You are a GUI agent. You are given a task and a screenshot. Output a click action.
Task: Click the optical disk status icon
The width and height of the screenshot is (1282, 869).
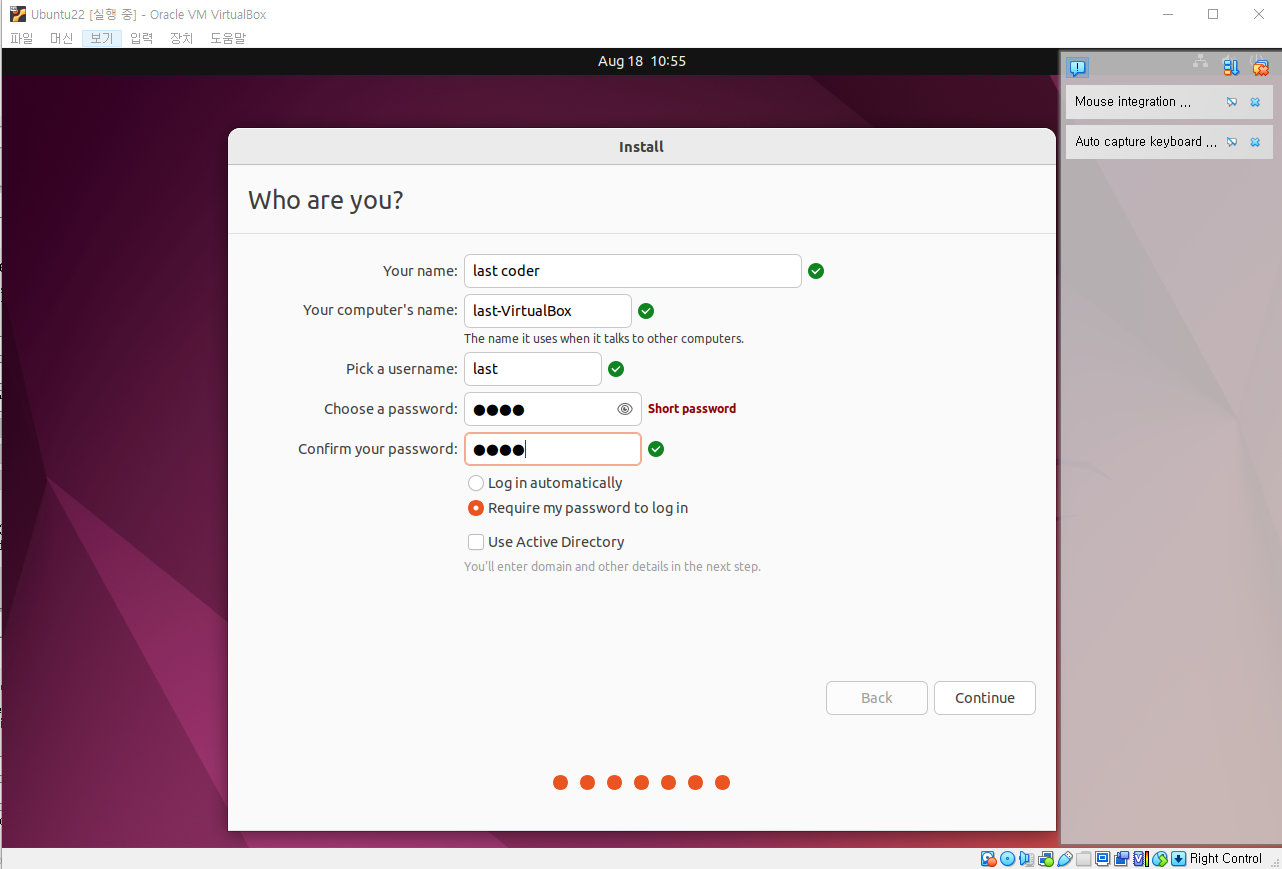[1008, 858]
